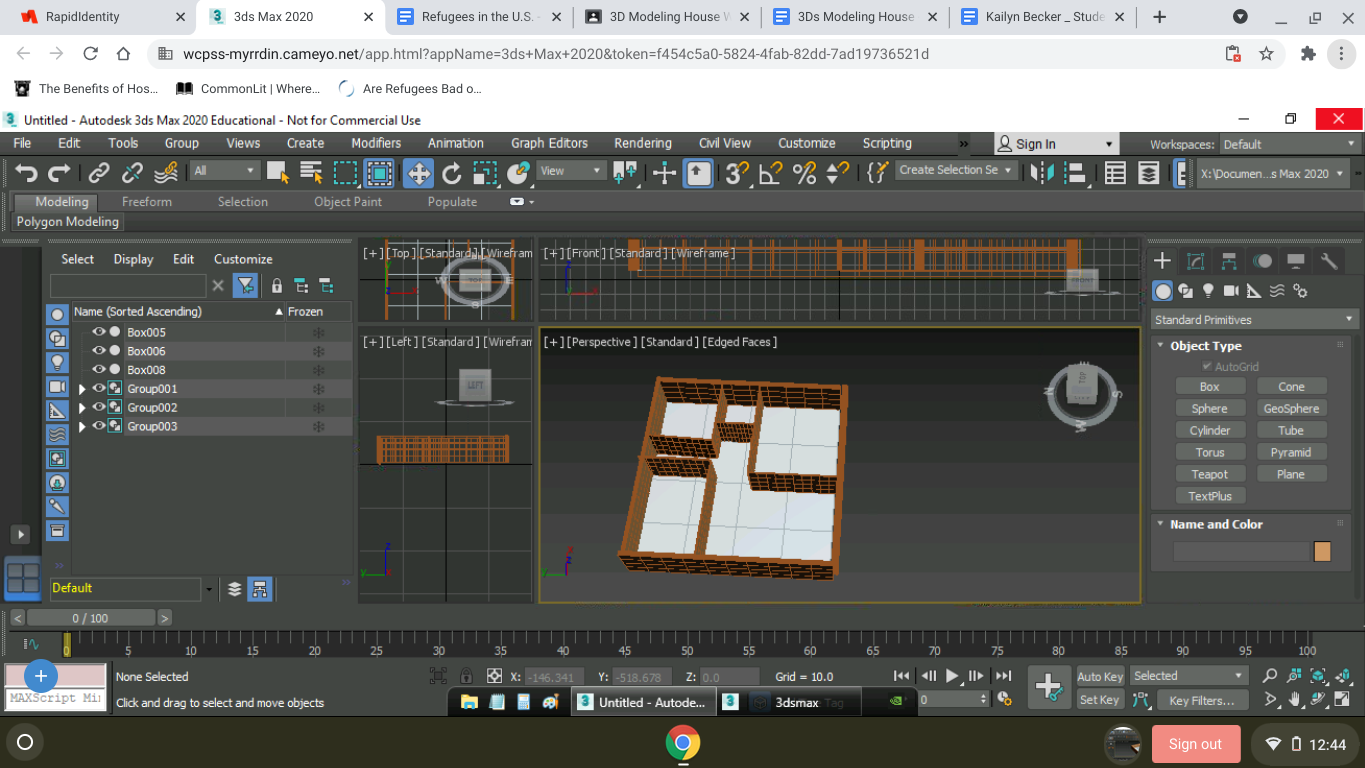Click the Zoom Extents icon near bottom right
Screen dimensions: 1365x768
(1318, 677)
